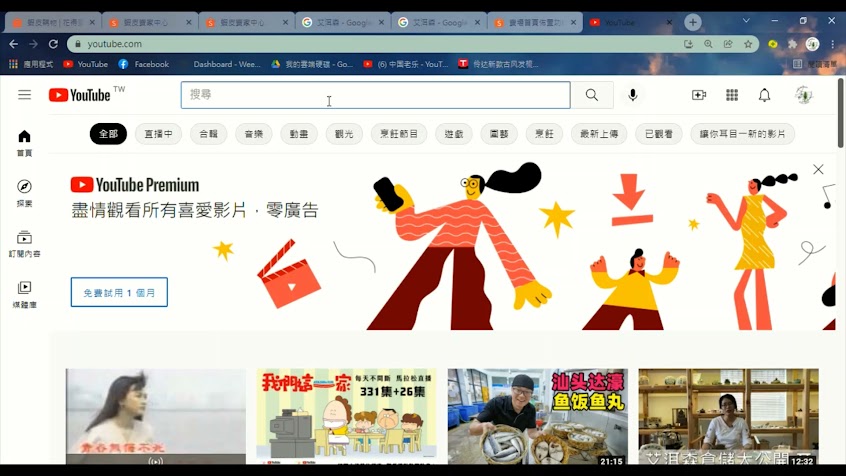This screenshot has width=846, height=476.
Task: Select 首頁 home in the sidebar
Action: (x=24, y=143)
